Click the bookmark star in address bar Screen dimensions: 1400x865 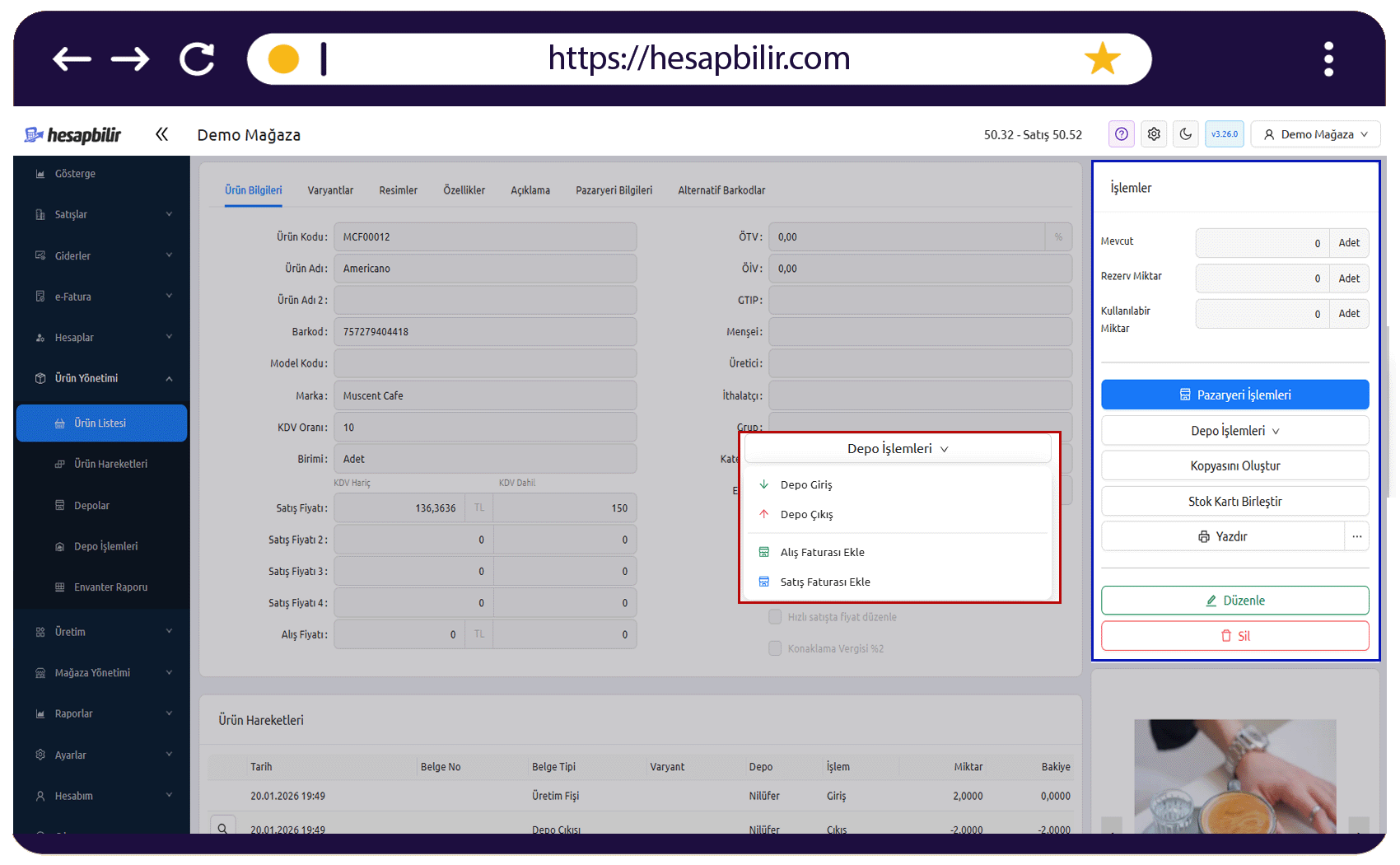[x=1102, y=59]
